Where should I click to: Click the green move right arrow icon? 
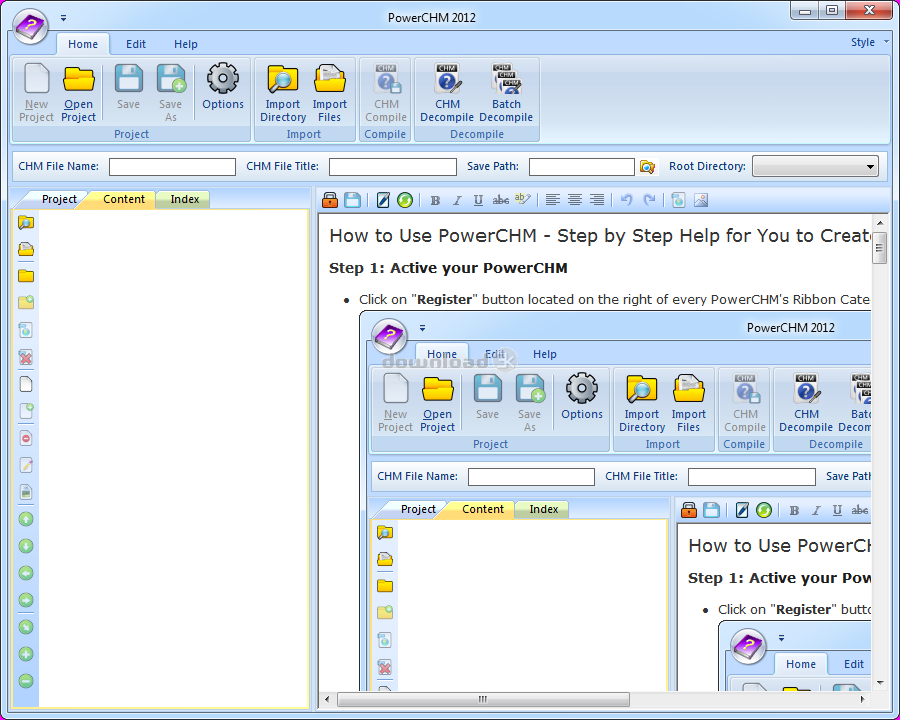[26, 600]
